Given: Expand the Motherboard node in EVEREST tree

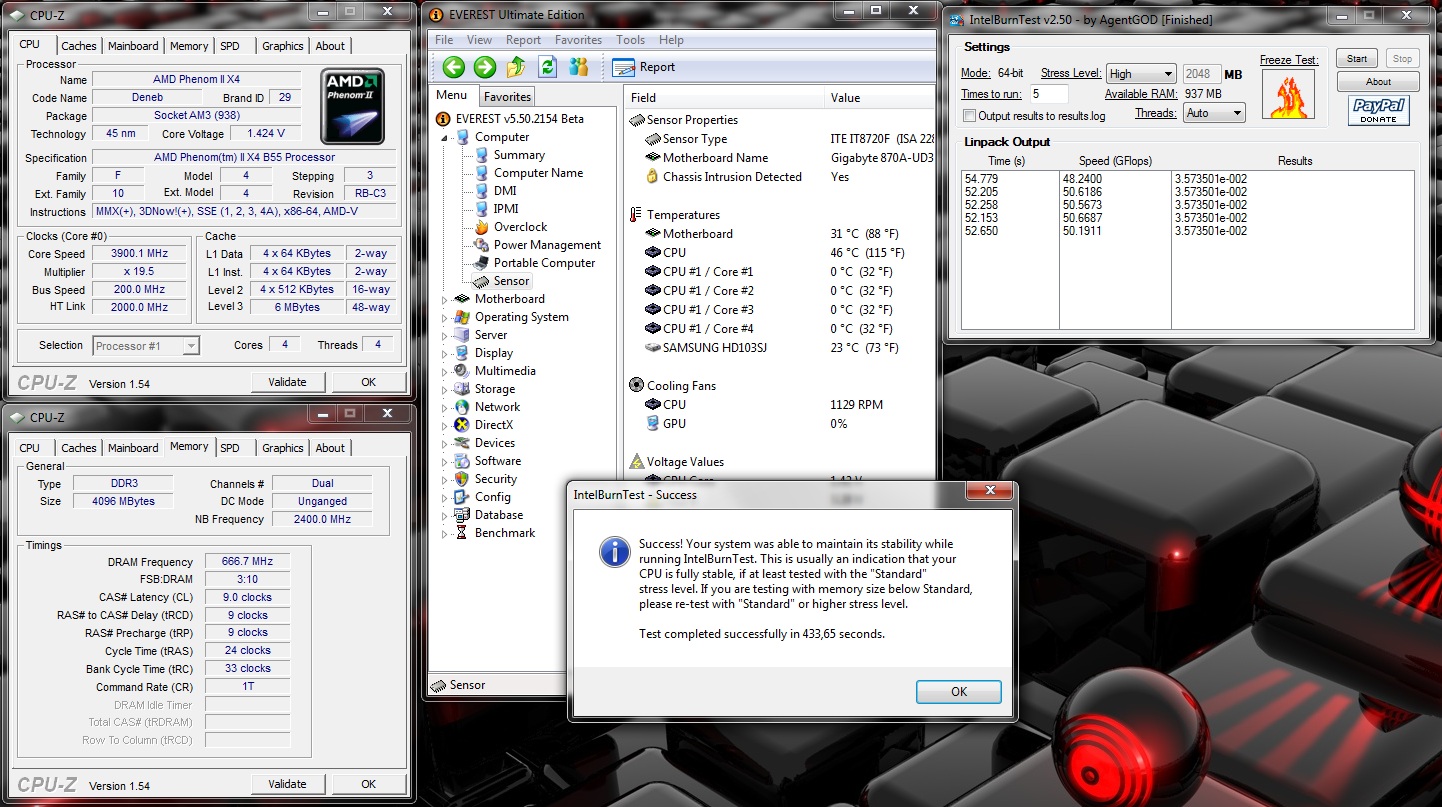Looking at the screenshot, I should pyautogui.click(x=446, y=299).
